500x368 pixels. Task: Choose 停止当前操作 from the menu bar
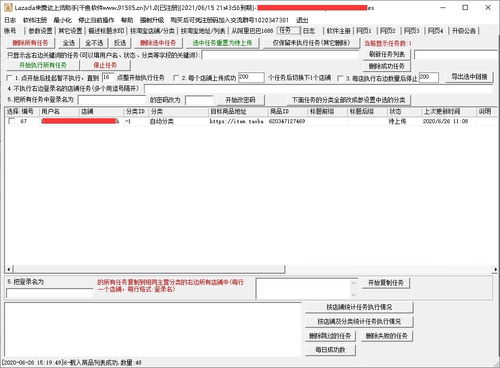[96, 20]
